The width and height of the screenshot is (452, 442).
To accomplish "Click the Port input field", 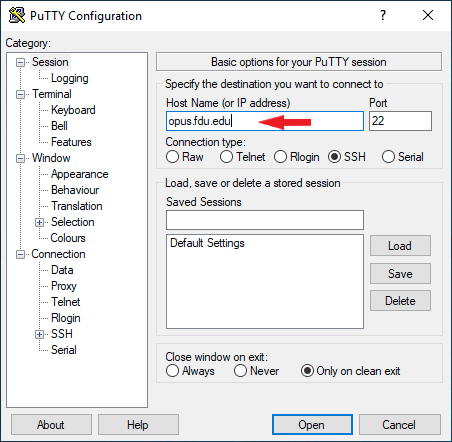I will (400, 121).
